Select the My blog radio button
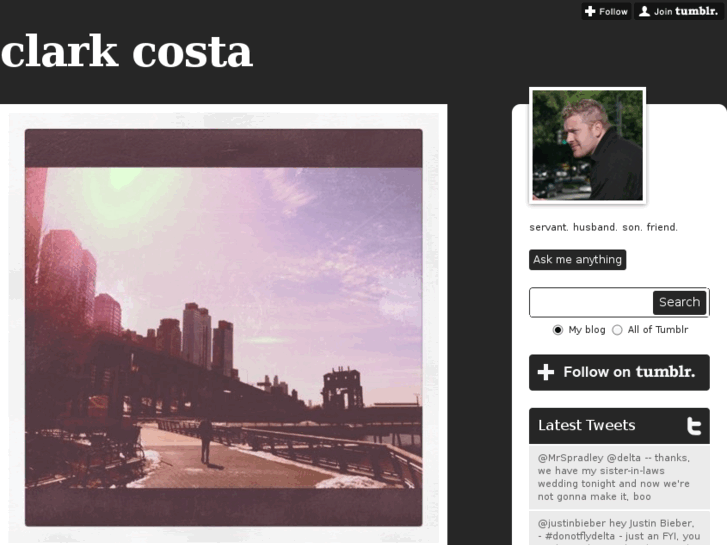Viewport: 727px width, 545px height. pyautogui.click(x=558, y=330)
